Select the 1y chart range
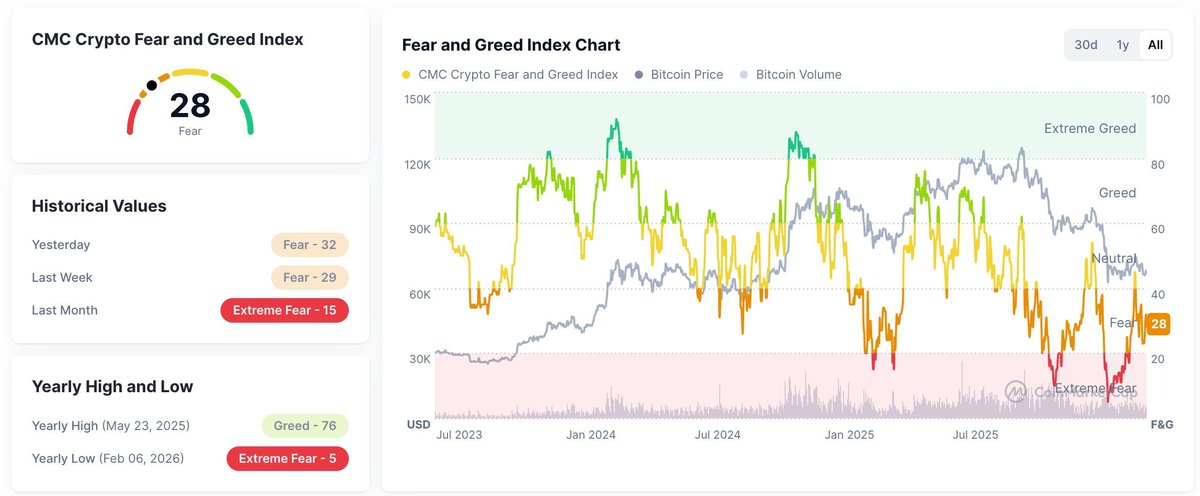1200x496 pixels. pyautogui.click(x=1122, y=45)
